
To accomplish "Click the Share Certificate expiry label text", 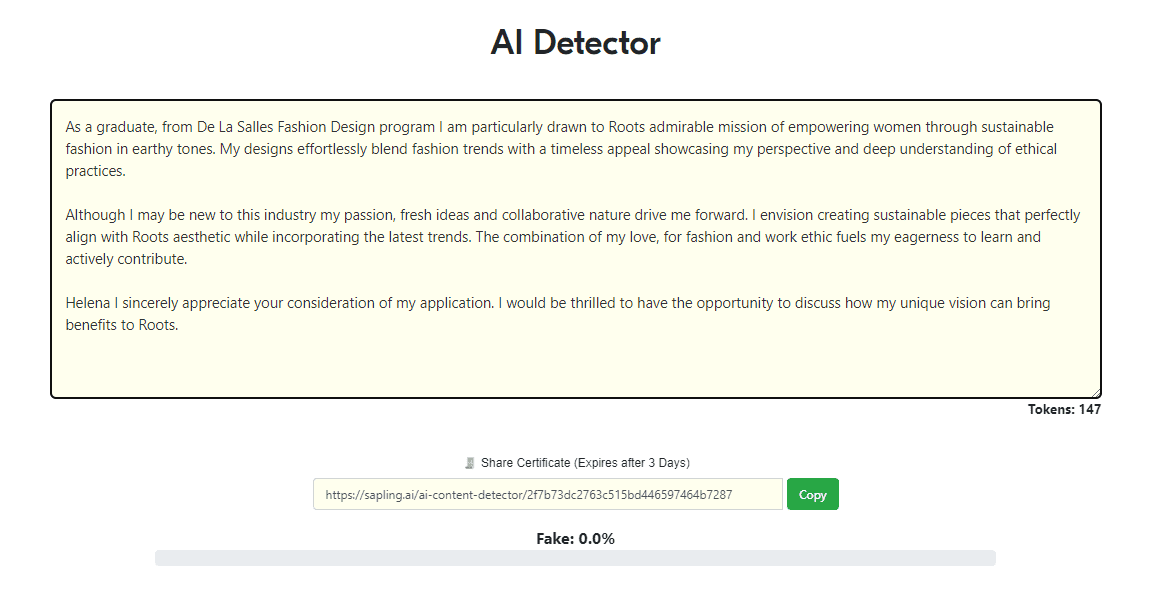I will [585, 463].
